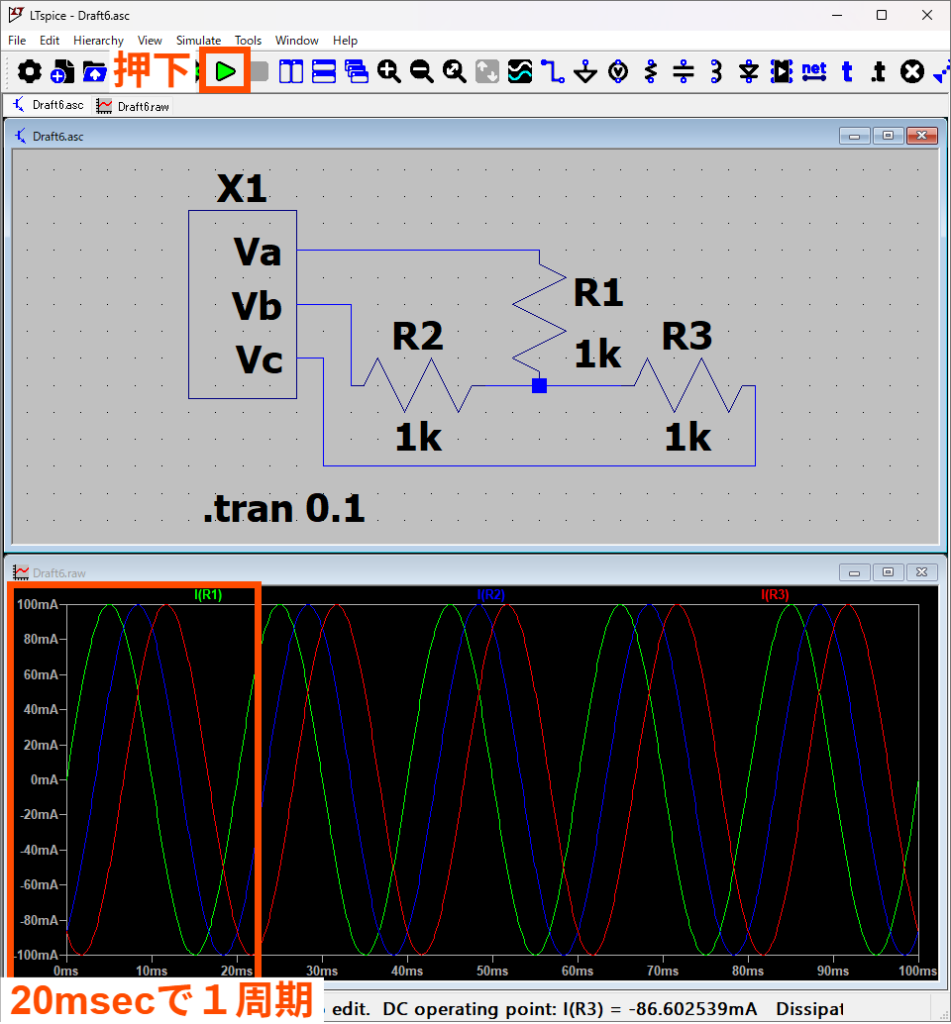Screen dimensions: 951x1024
Task: Tile windows horizontally using toolbar icon
Action: click(324, 72)
